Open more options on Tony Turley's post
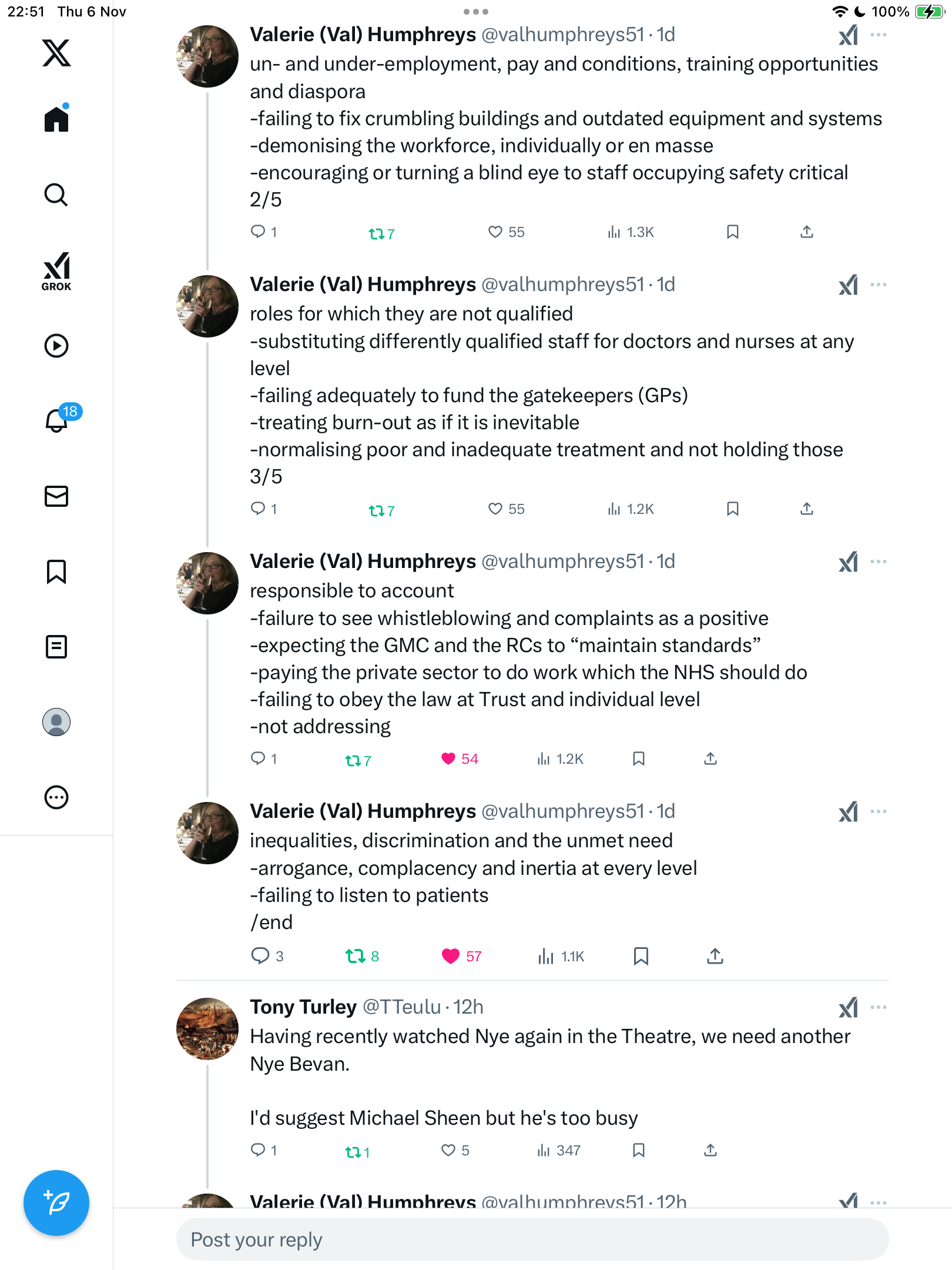 [x=879, y=1007]
